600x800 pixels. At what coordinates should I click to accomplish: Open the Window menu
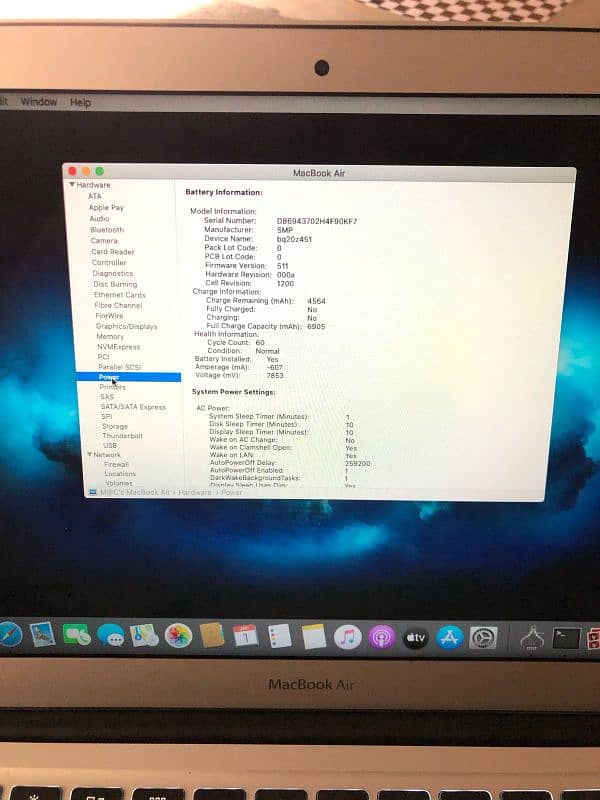39,102
